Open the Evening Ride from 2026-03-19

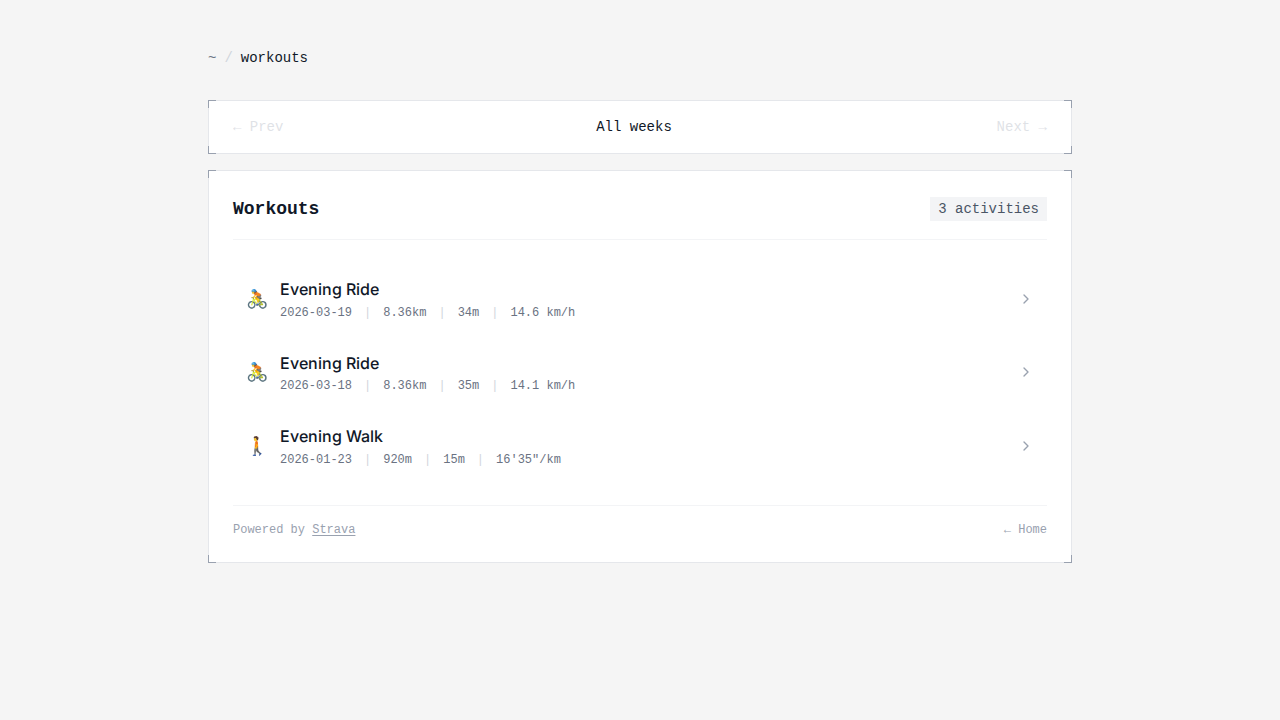pos(329,290)
